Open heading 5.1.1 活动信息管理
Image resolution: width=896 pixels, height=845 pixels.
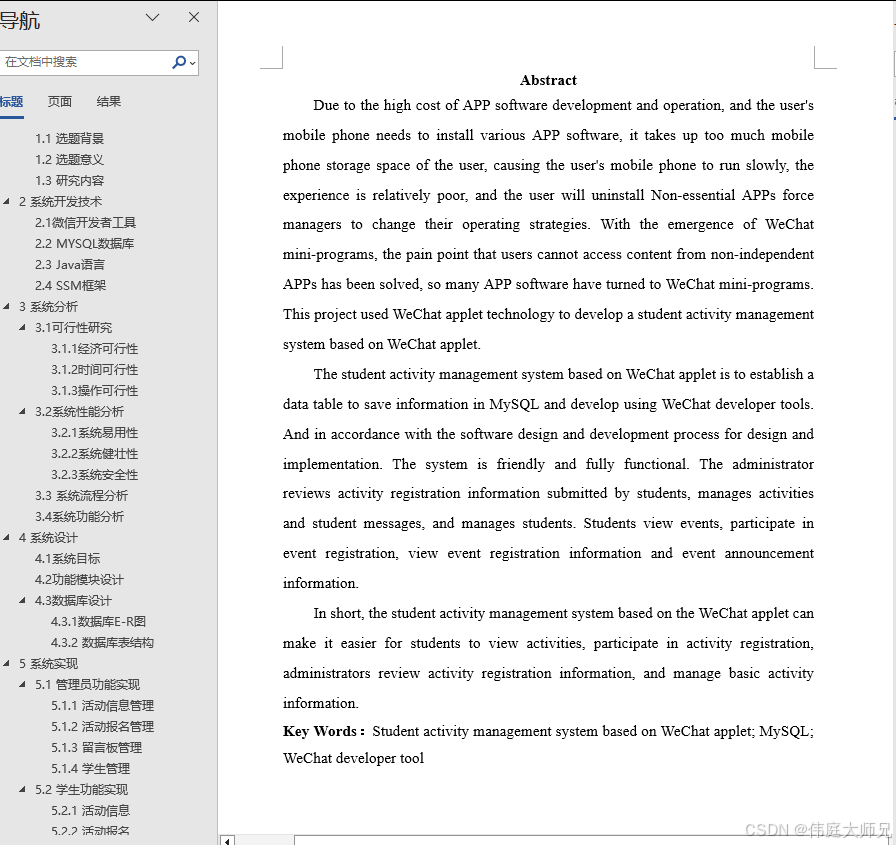click(102, 706)
